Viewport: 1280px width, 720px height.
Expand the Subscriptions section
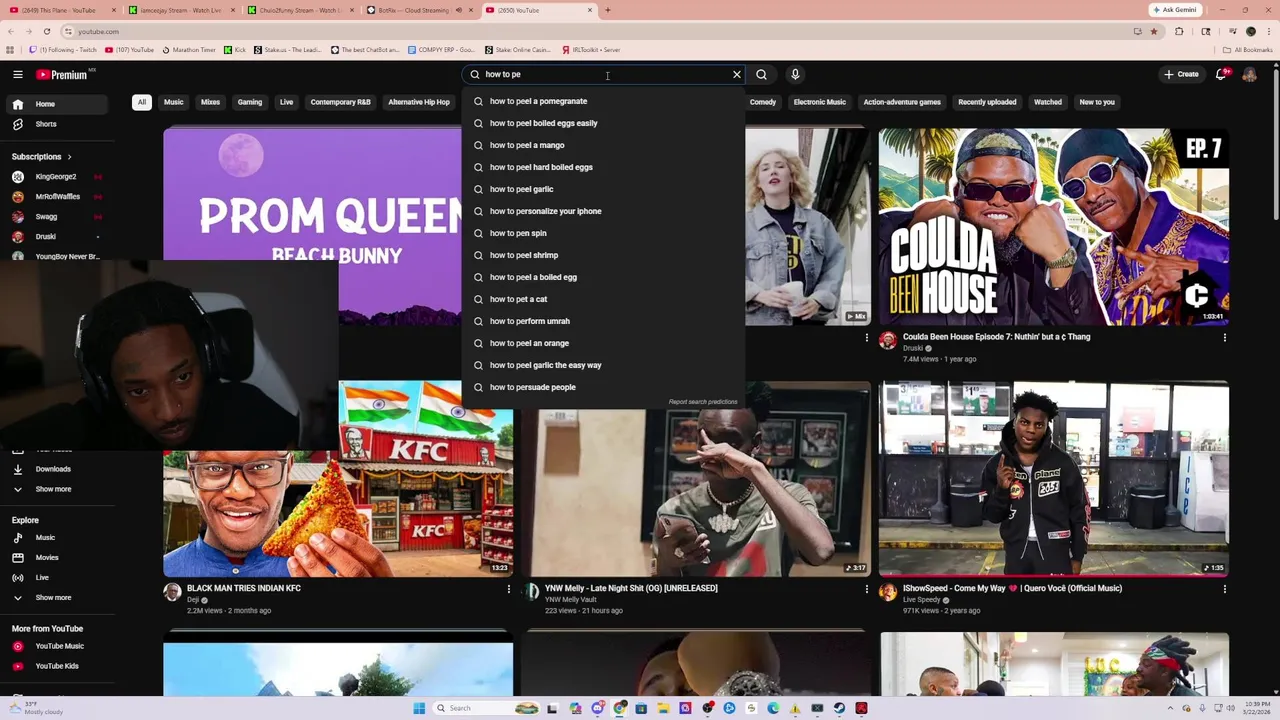42,157
